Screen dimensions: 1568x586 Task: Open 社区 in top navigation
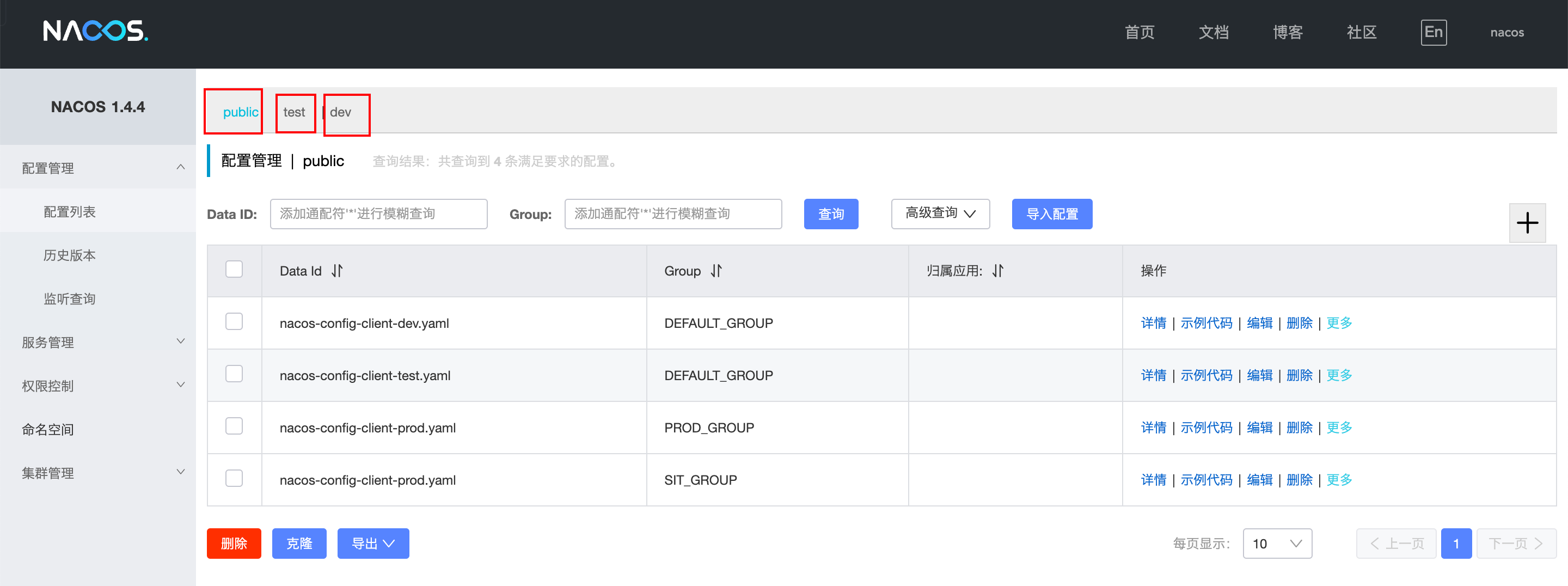pyautogui.click(x=1362, y=32)
